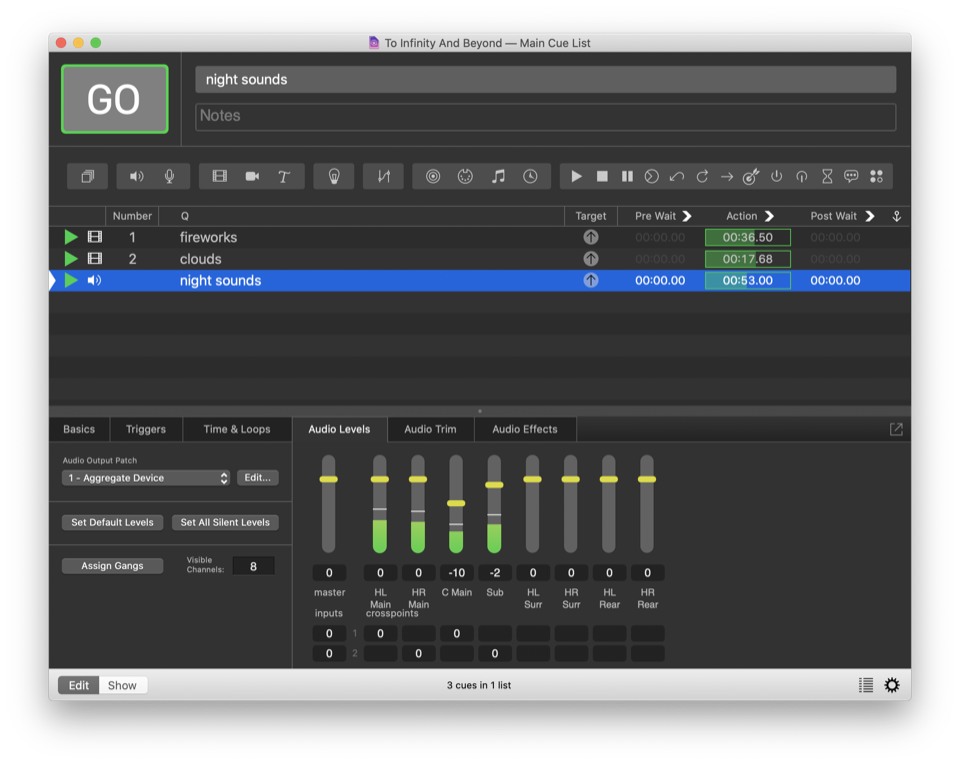Expand the Pre Wait column chevron
This screenshot has width=960, height=765.
[687, 216]
